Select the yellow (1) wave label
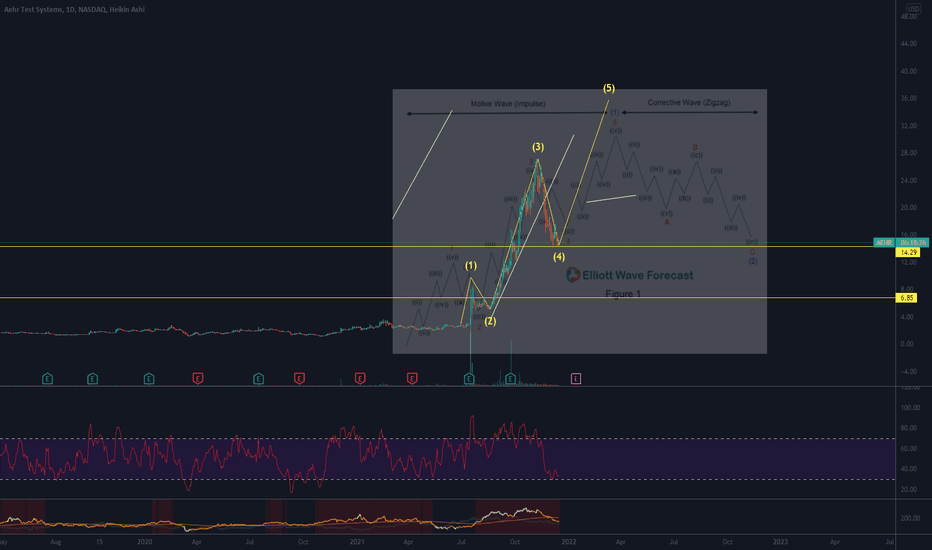This screenshot has height=550, width=932. coord(471,265)
